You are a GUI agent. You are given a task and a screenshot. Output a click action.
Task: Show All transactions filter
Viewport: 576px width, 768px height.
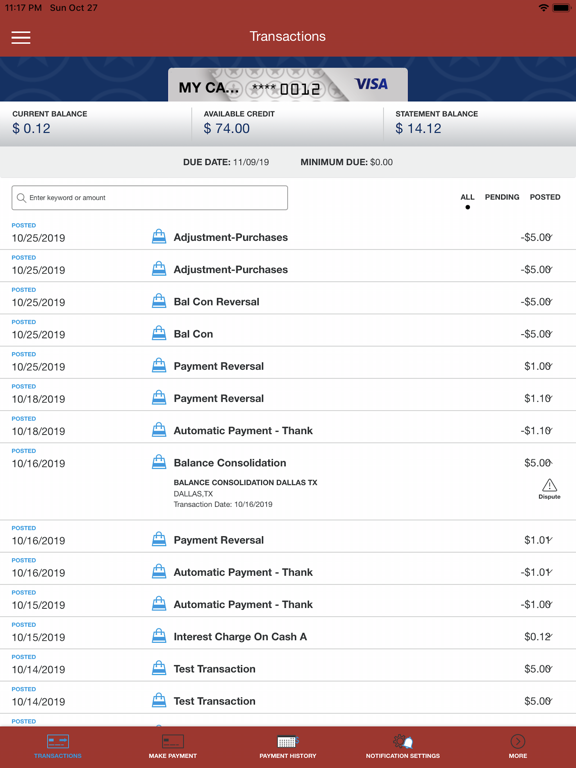click(x=467, y=197)
